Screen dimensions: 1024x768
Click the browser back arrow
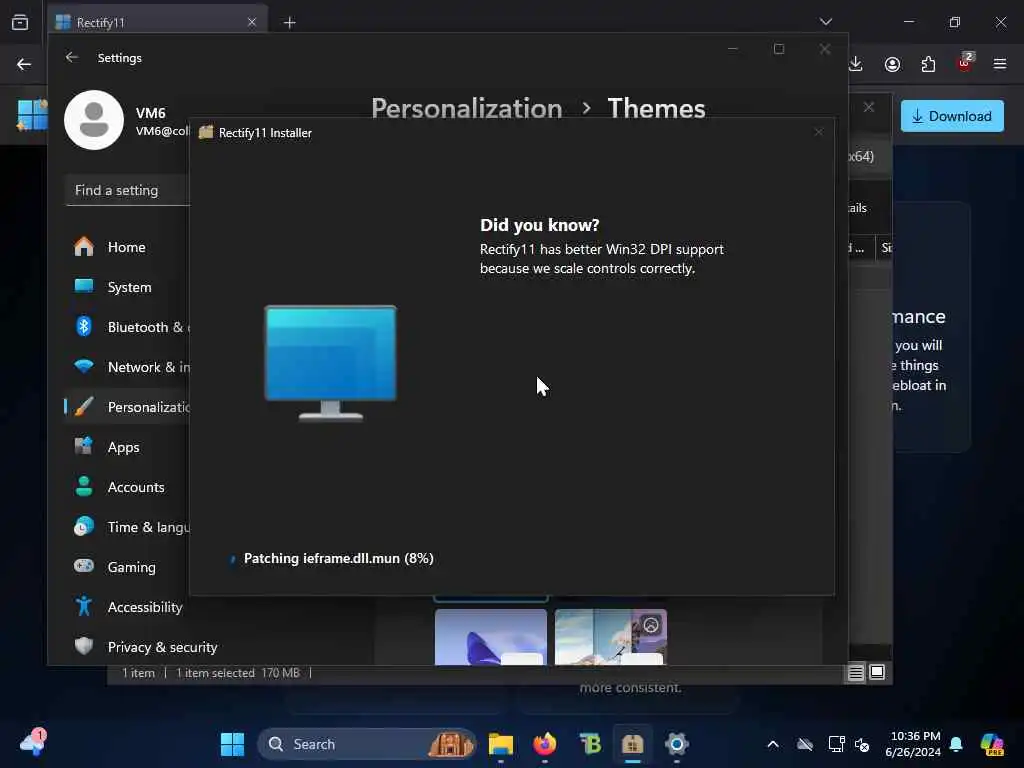(24, 64)
